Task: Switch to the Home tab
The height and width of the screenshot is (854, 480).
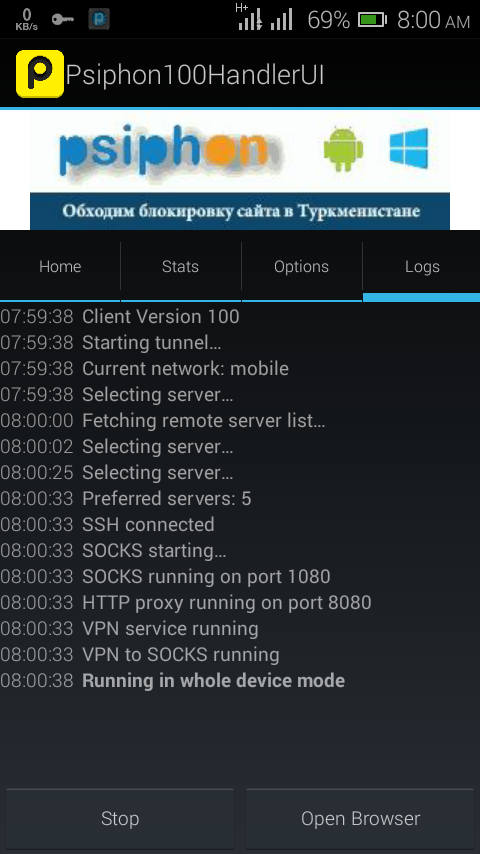Action: point(60,267)
